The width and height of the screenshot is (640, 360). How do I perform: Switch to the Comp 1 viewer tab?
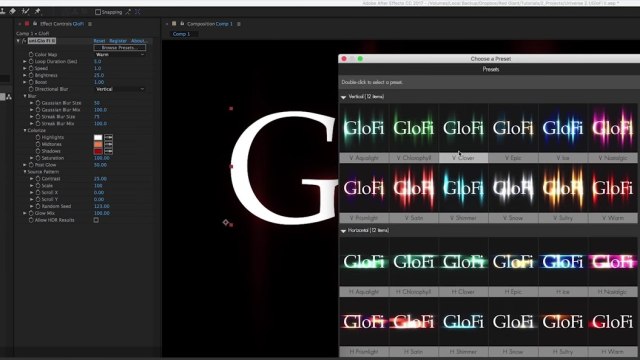pos(181,34)
